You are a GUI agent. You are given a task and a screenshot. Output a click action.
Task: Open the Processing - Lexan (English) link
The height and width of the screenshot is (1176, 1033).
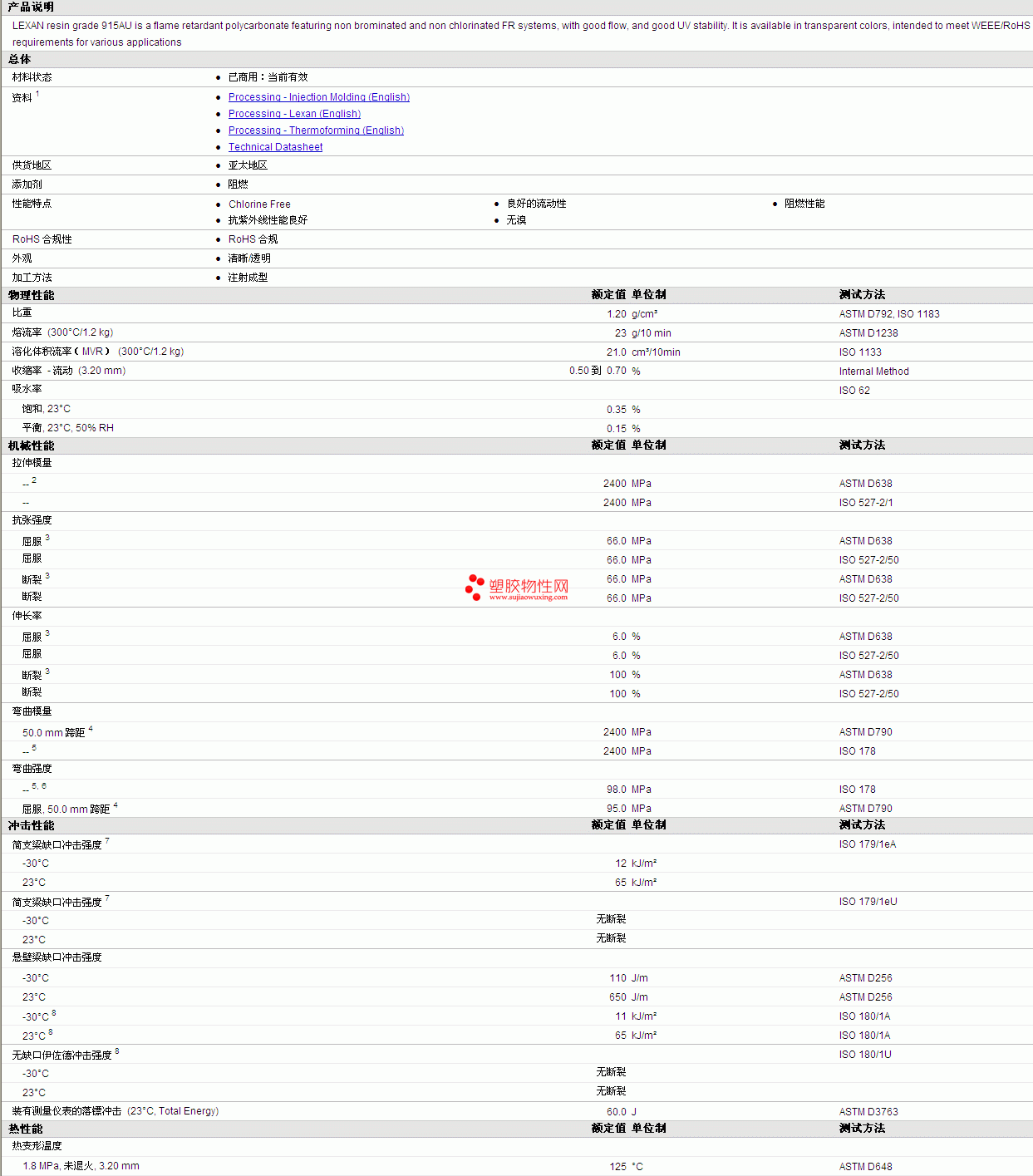point(294,114)
